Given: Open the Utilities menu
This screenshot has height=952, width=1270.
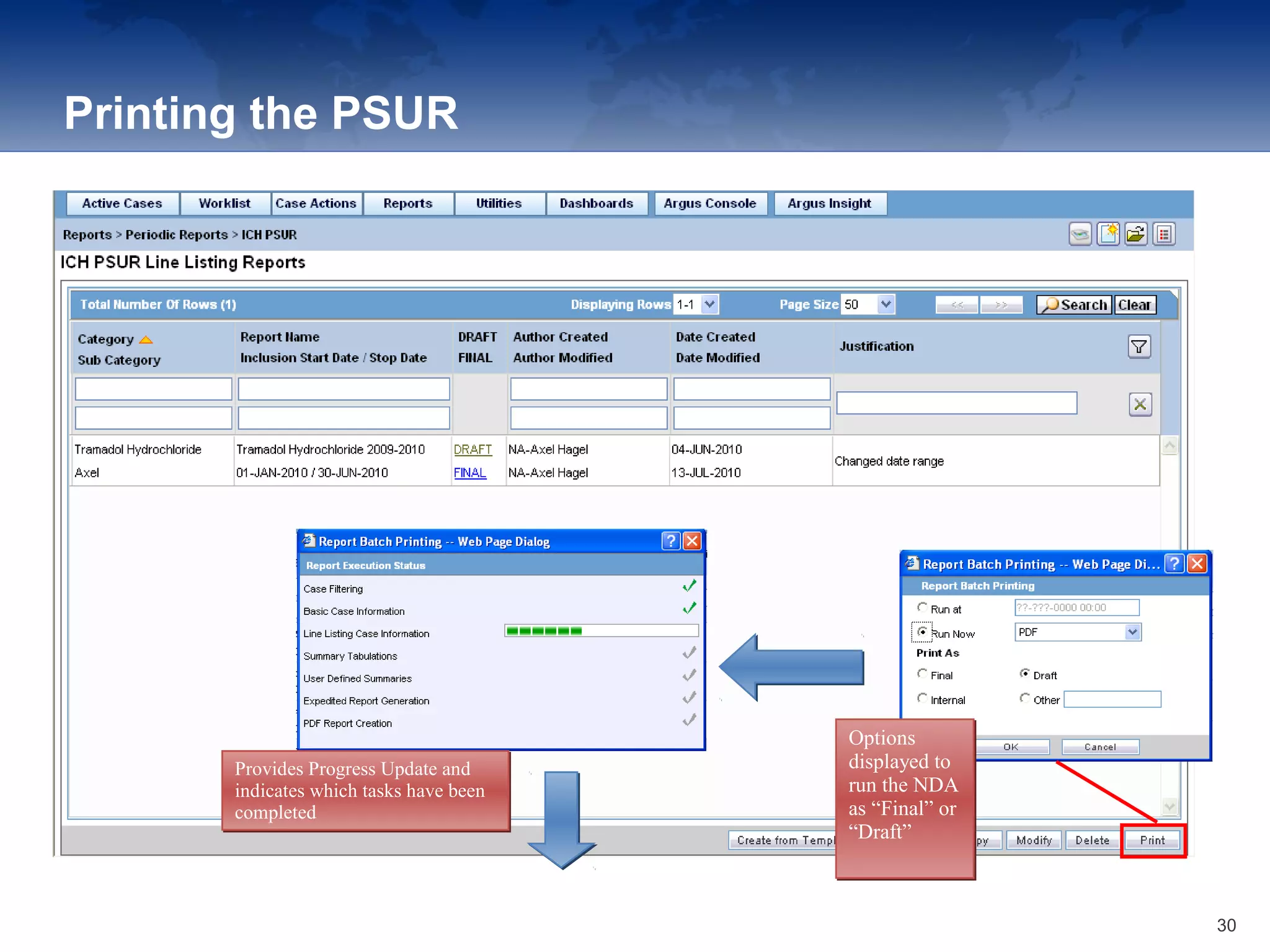Looking at the screenshot, I should 499,204.
